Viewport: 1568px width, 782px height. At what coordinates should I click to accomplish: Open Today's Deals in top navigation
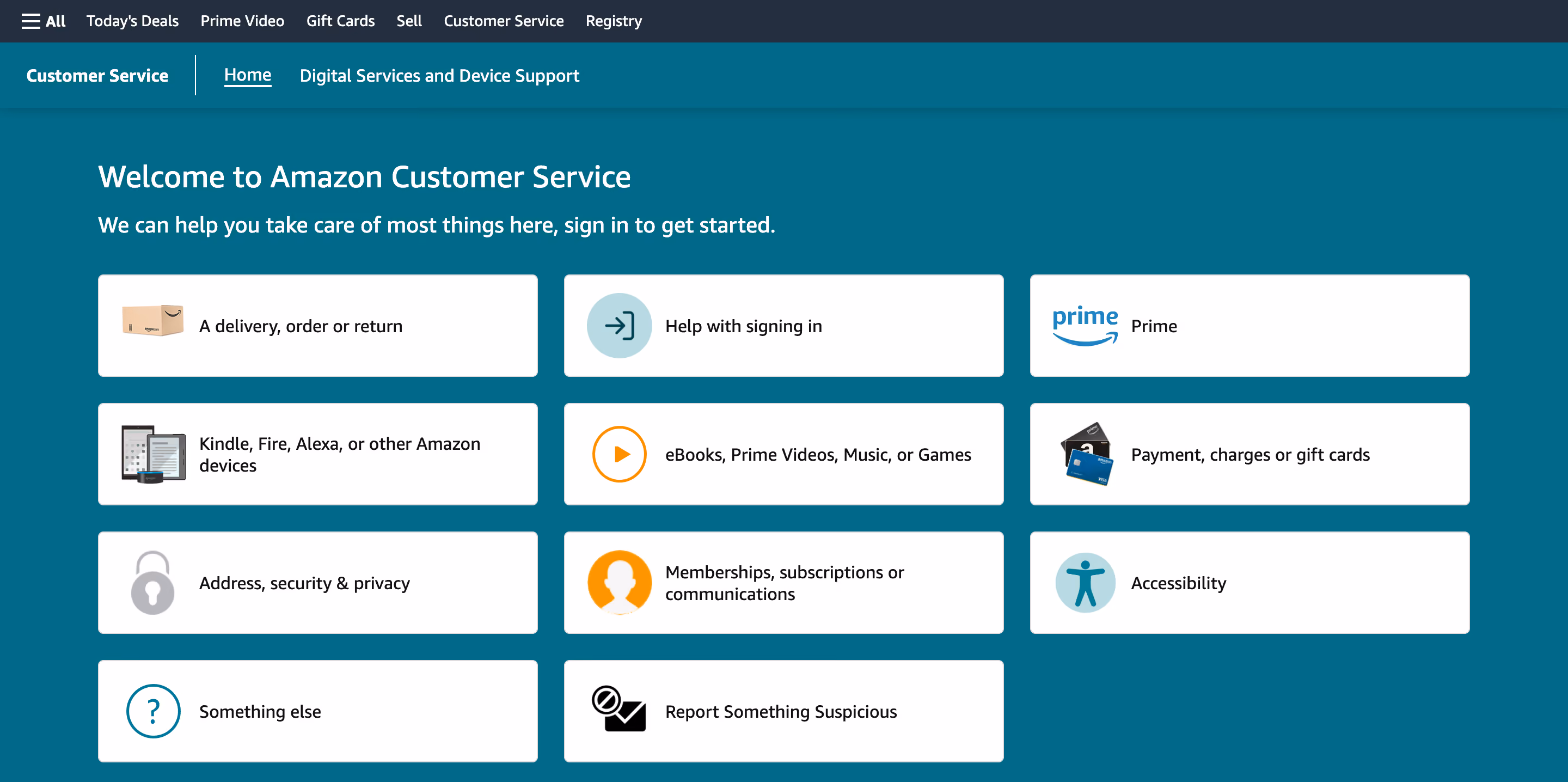133,21
